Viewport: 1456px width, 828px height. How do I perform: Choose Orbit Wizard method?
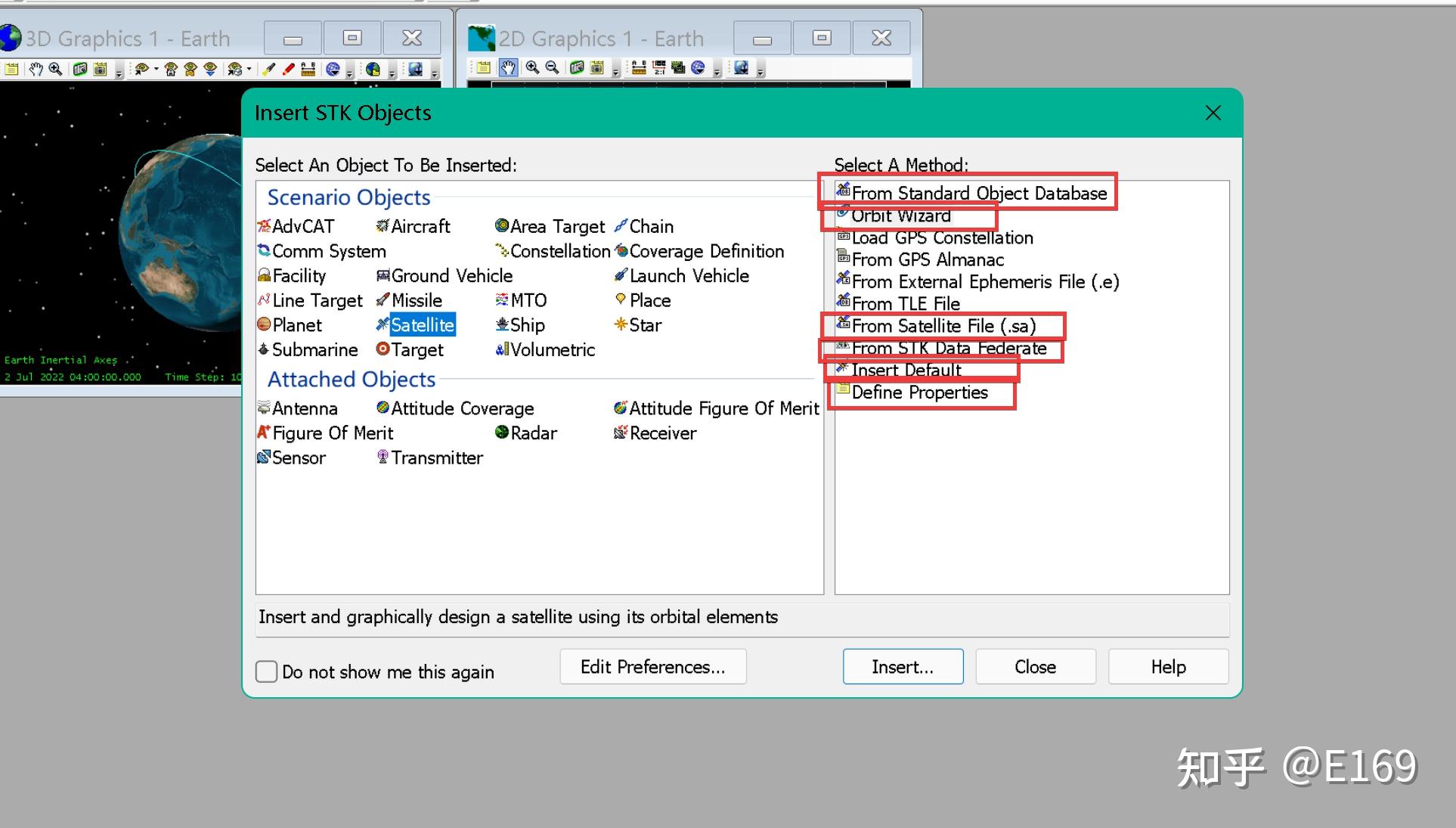[x=900, y=216]
